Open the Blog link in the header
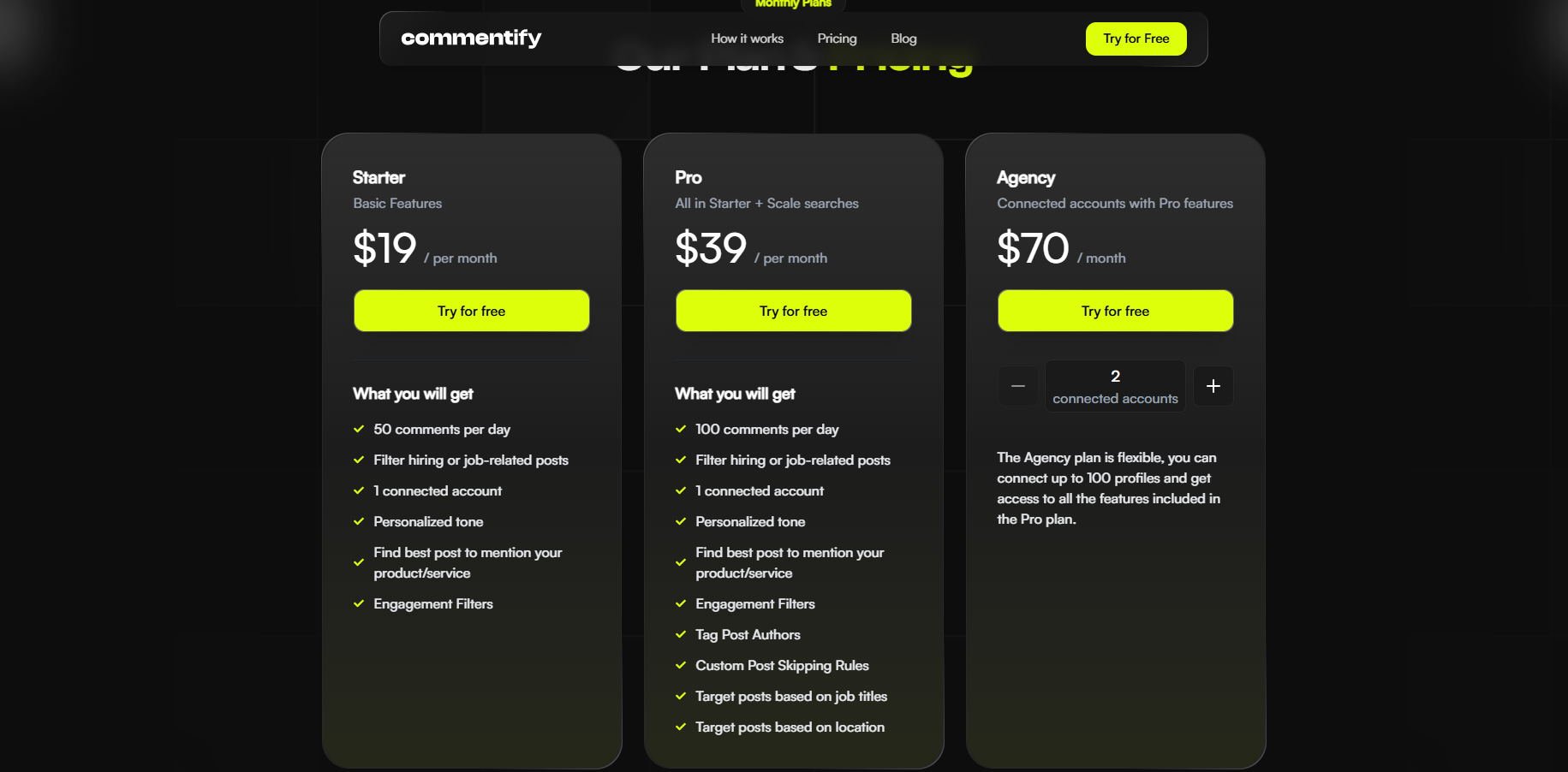This screenshot has height=772, width=1568. coord(903,39)
